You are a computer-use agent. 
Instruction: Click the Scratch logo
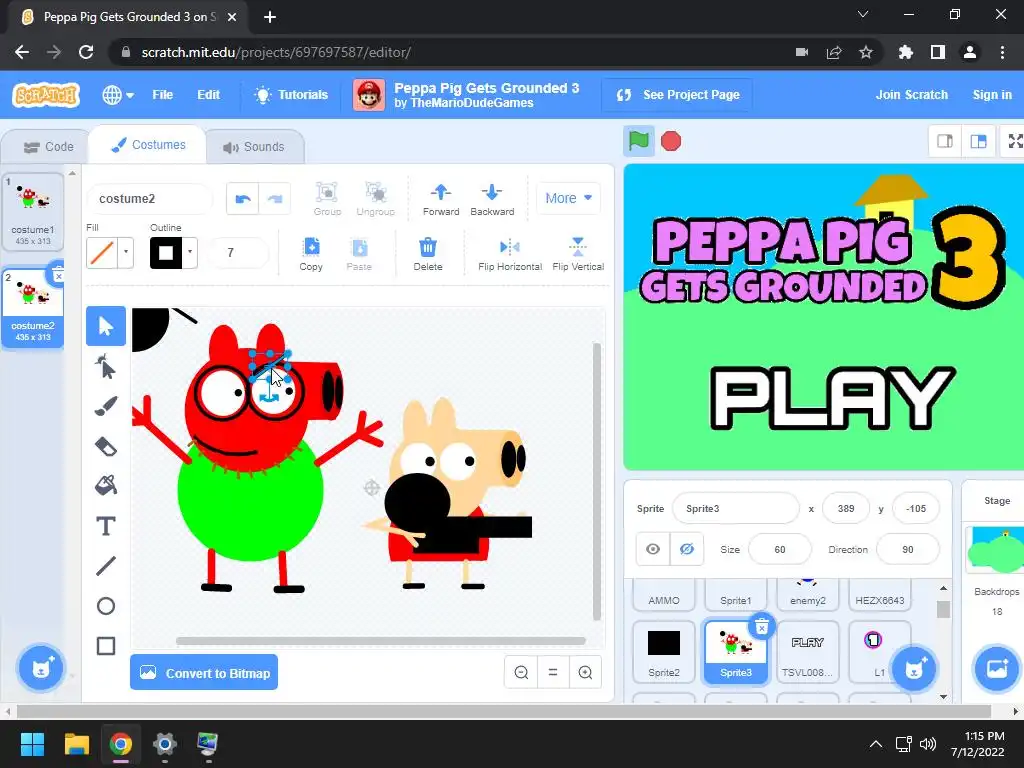(46, 95)
